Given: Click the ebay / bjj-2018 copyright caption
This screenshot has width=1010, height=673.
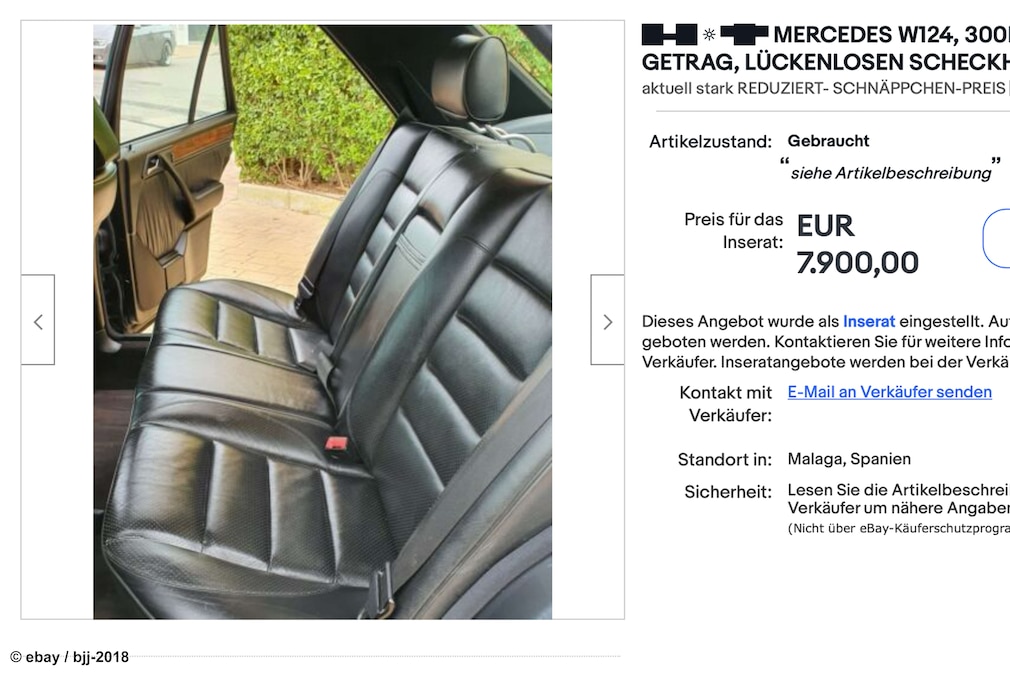Looking at the screenshot, I should pos(70,657).
